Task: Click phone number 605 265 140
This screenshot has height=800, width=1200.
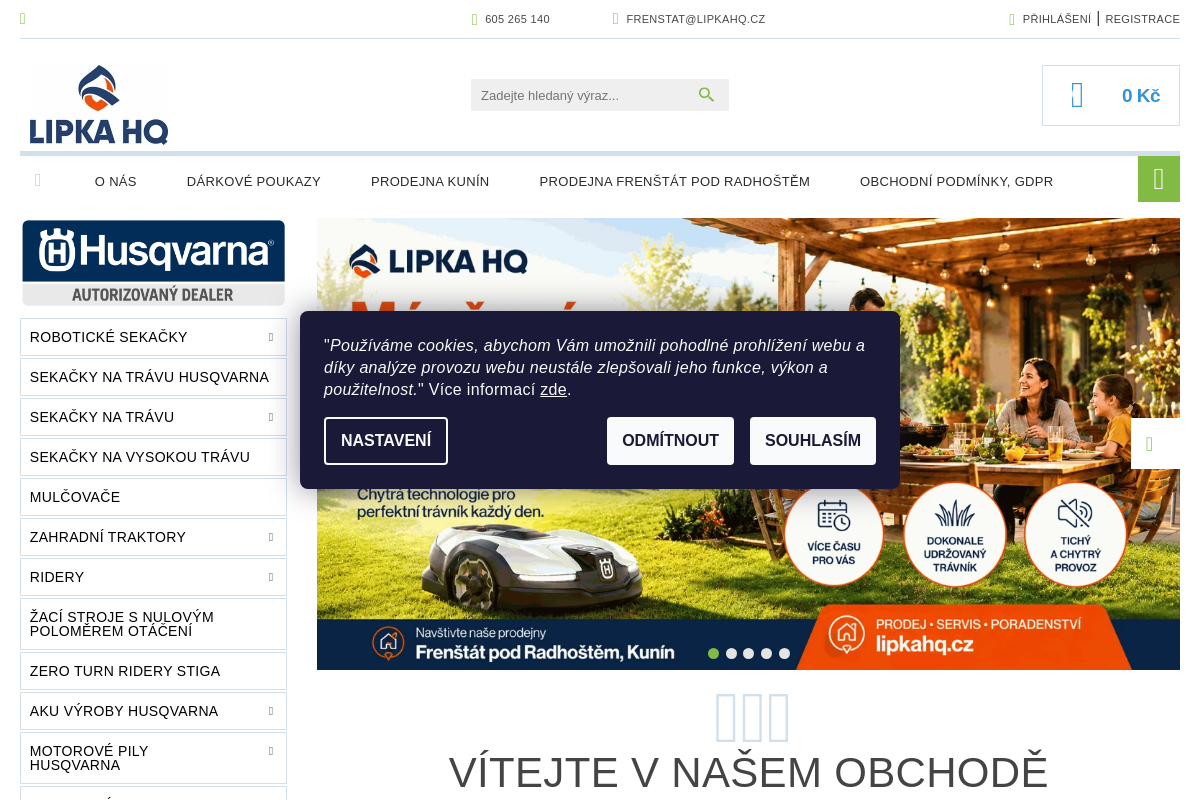Action: click(517, 19)
